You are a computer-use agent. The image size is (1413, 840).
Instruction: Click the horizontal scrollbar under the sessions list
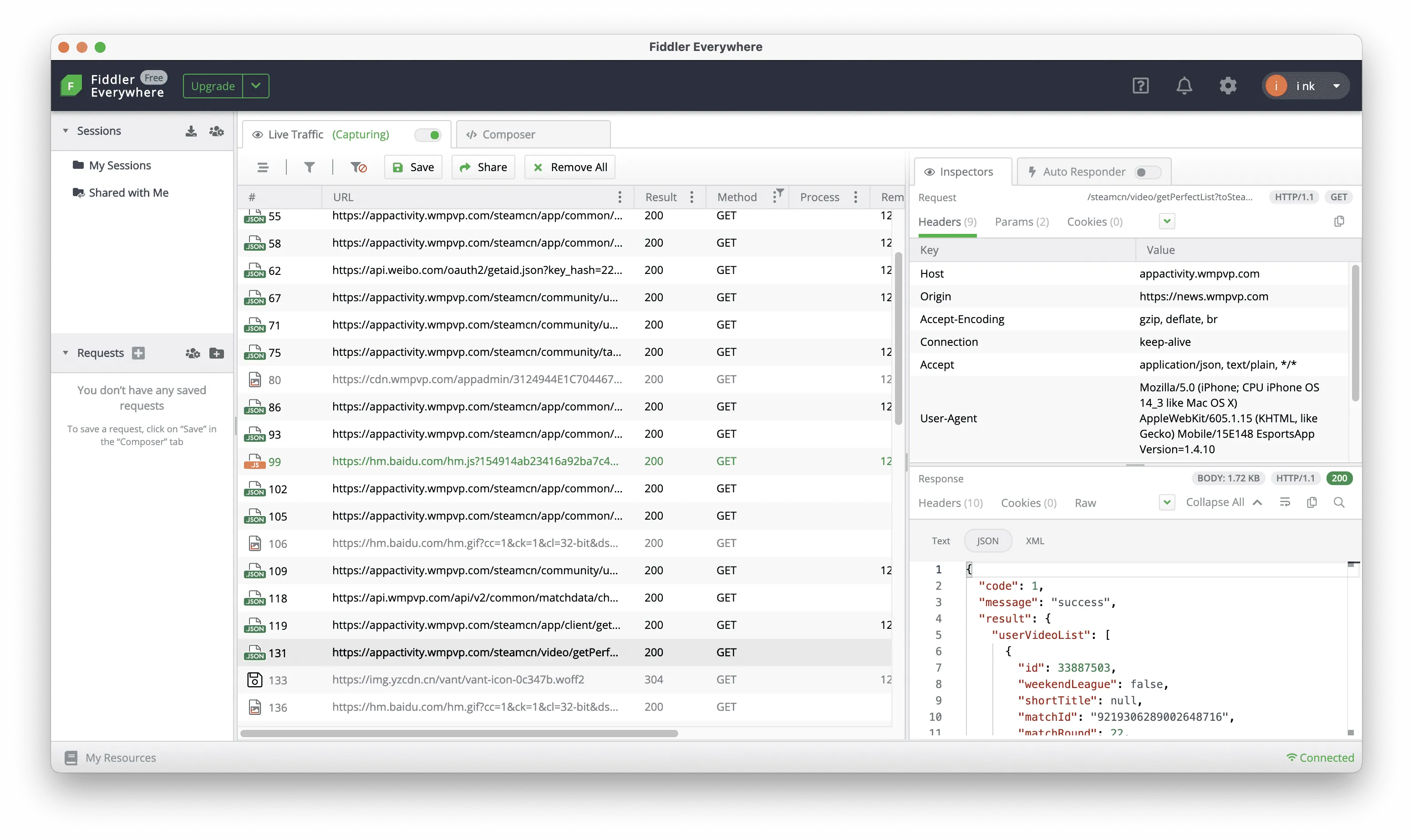pyautogui.click(x=459, y=733)
